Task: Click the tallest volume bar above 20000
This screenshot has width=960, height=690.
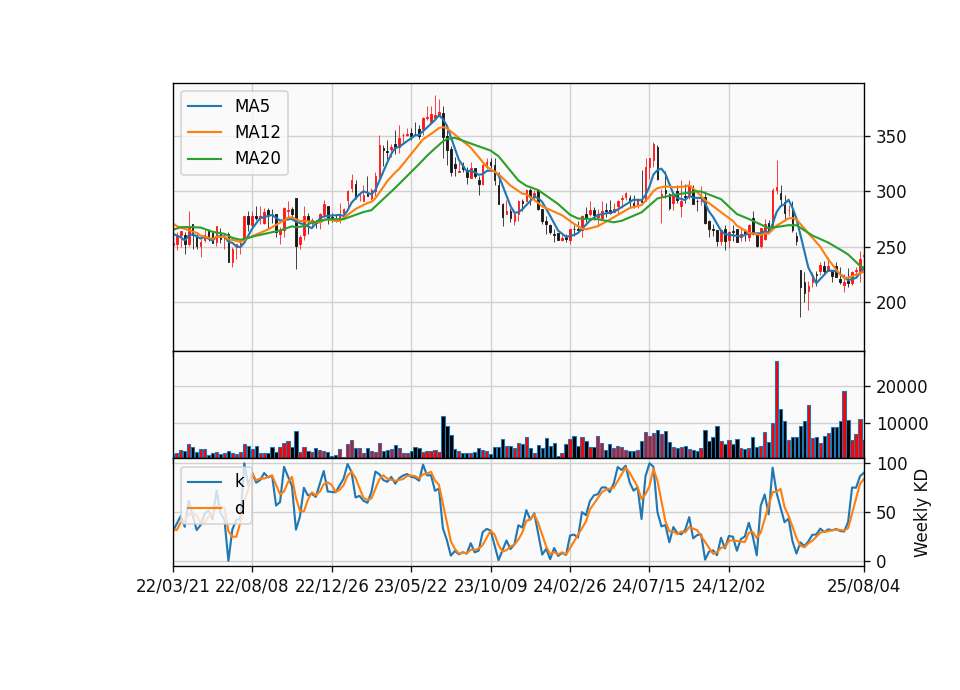Action: tap(777, 410)
